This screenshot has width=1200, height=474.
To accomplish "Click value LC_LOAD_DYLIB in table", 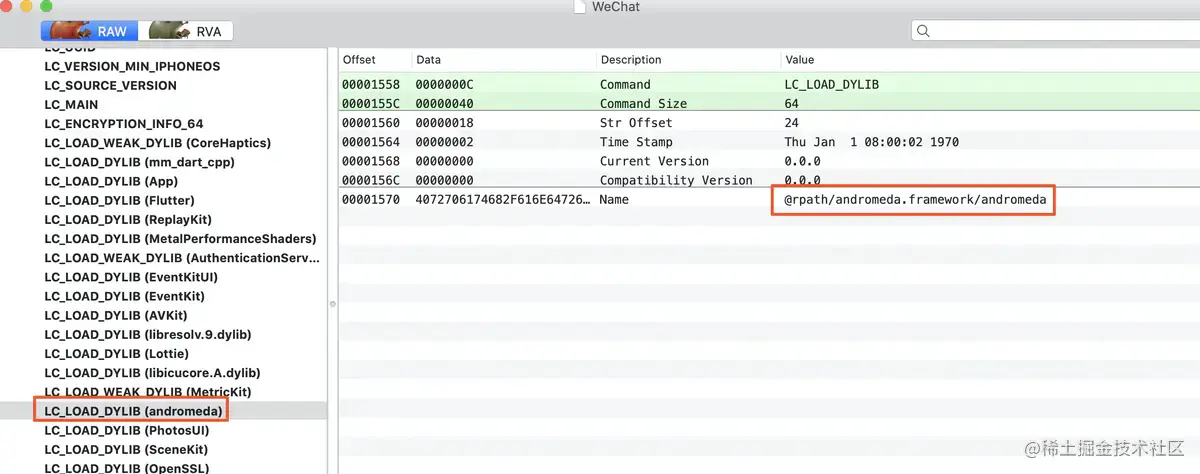I will coord(832,85).
